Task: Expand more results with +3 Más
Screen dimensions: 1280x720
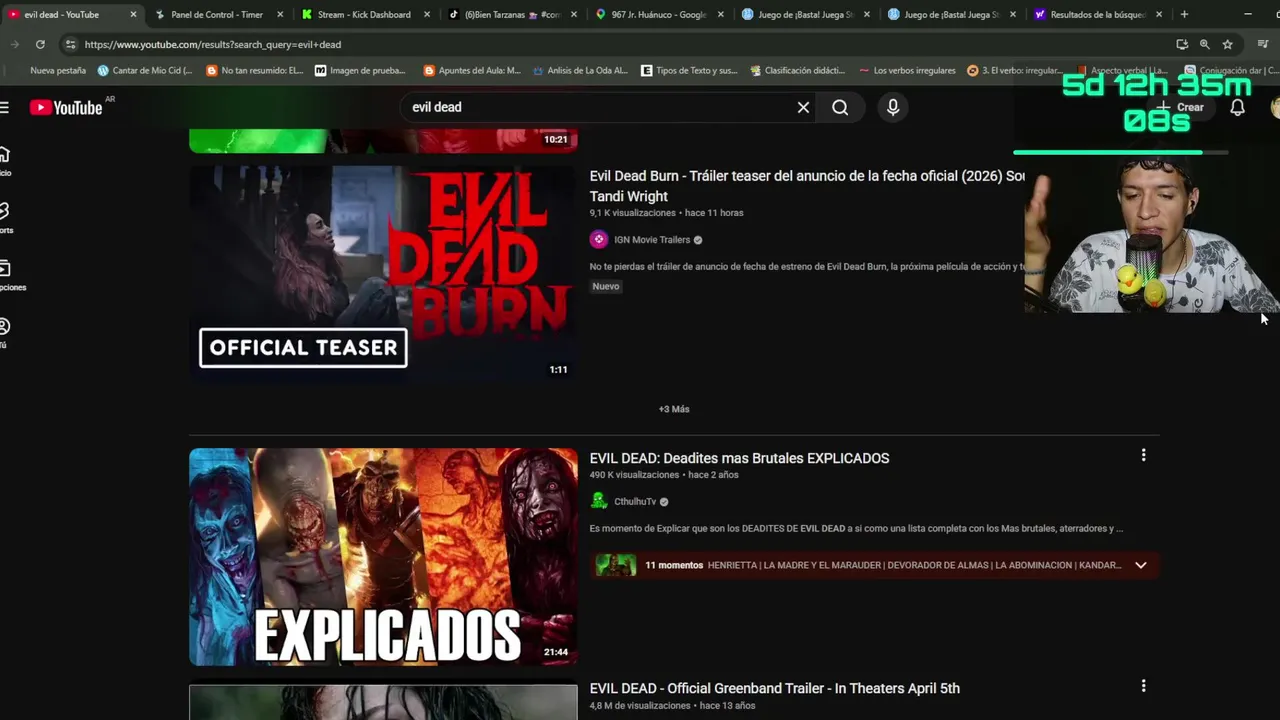Action: pos(674,409)
